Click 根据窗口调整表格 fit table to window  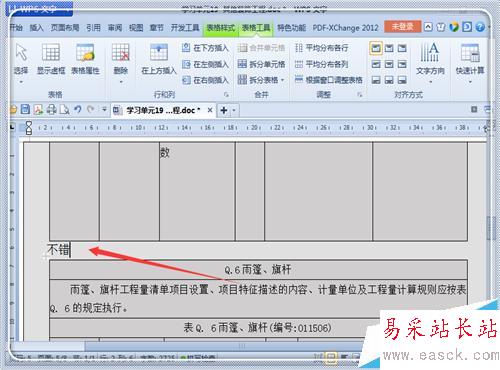pyautogui.click(x=329, y=80)
